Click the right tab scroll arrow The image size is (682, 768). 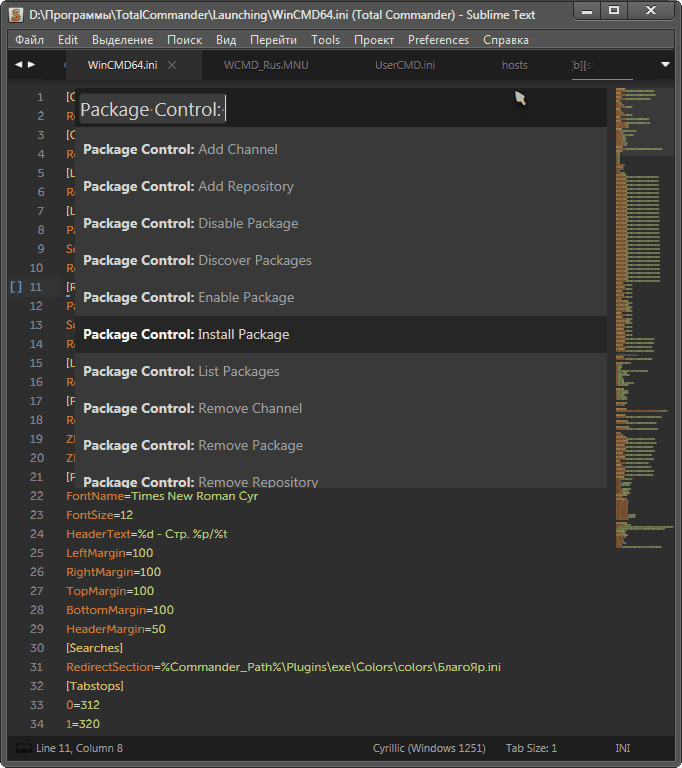point(31,64)
